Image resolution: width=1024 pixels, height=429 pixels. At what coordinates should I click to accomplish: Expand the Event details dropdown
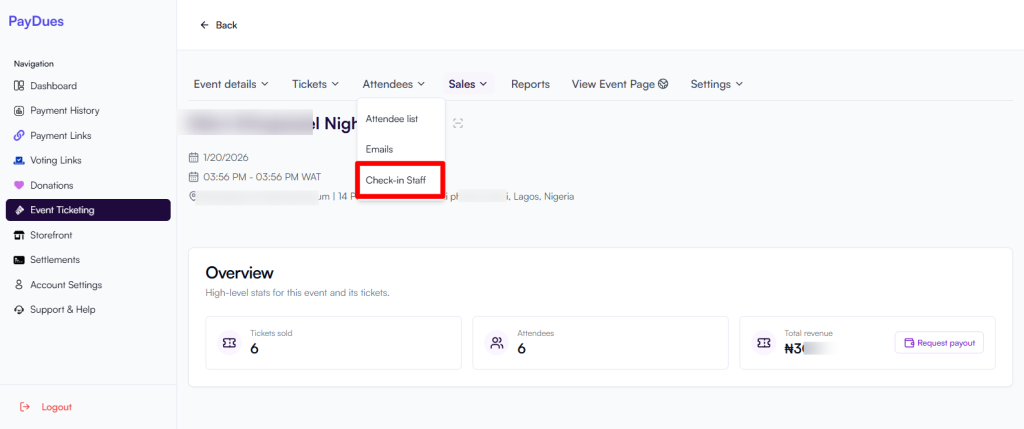pos(231,84)
